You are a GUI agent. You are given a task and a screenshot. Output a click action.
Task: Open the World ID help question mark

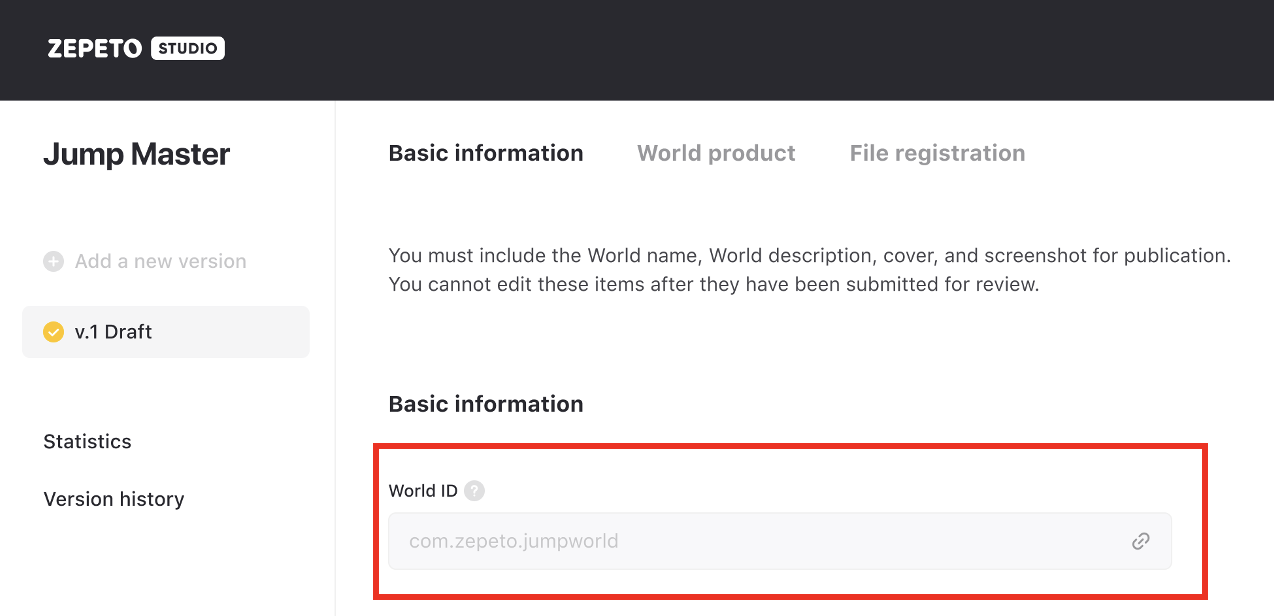pos(475,491)
